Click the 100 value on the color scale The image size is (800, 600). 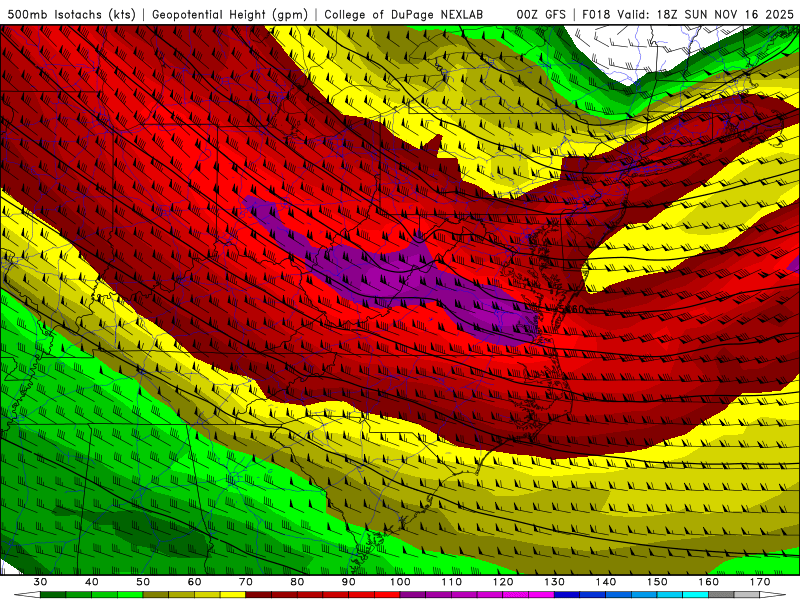click(x=400, y=582)
